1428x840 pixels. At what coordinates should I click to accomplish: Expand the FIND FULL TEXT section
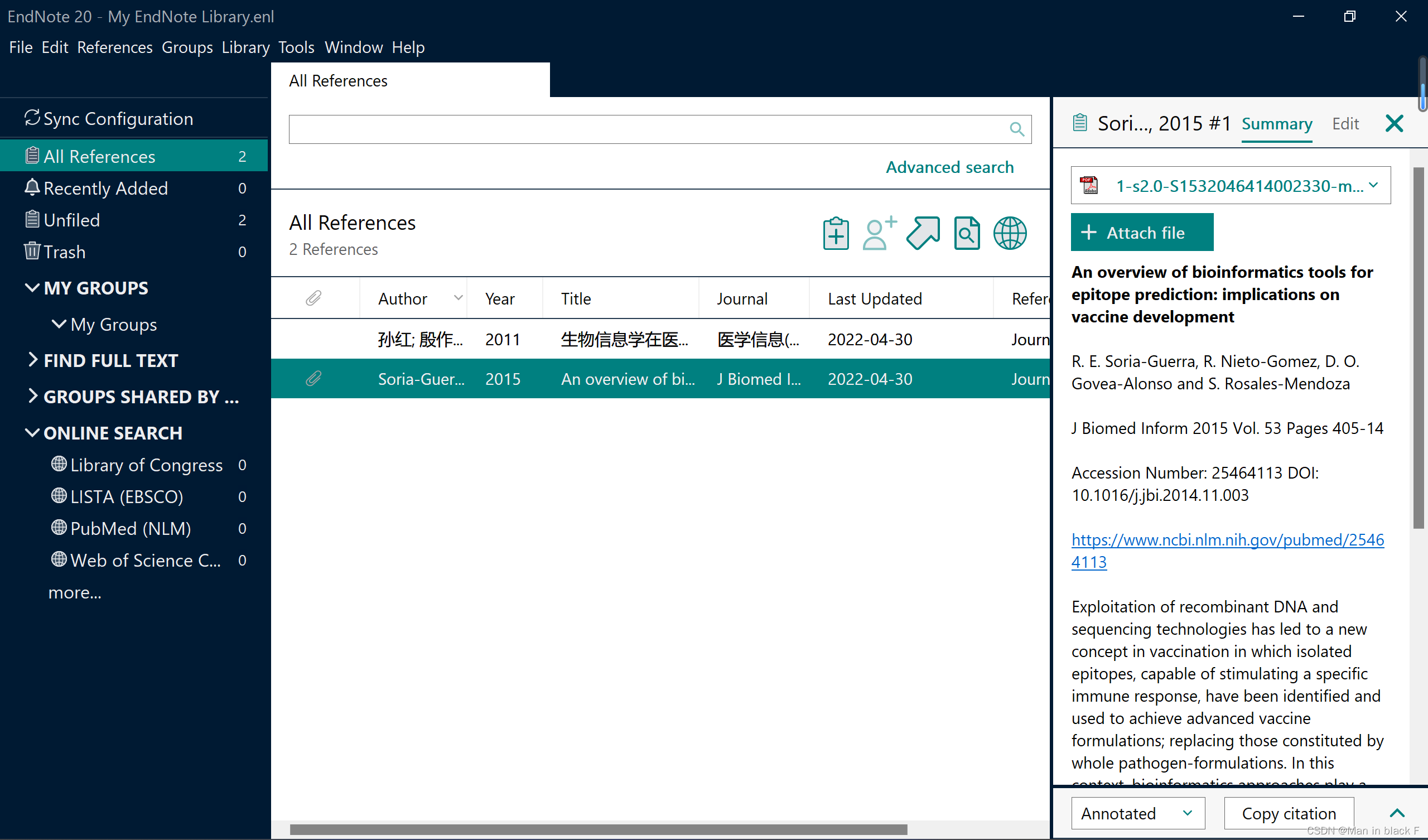33,359
